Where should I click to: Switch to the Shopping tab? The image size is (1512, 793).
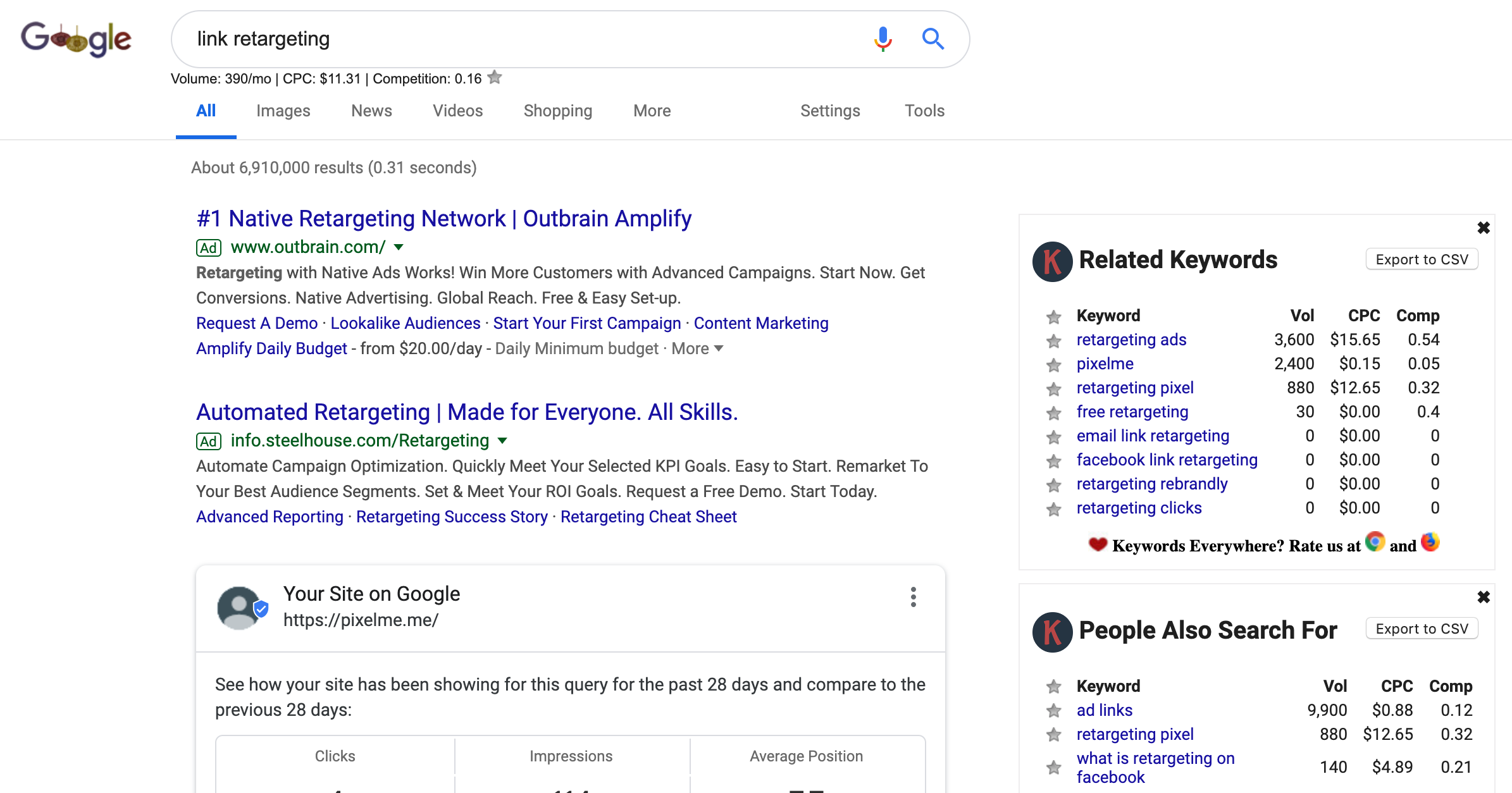pyautogui.click(x=557, y=111)
